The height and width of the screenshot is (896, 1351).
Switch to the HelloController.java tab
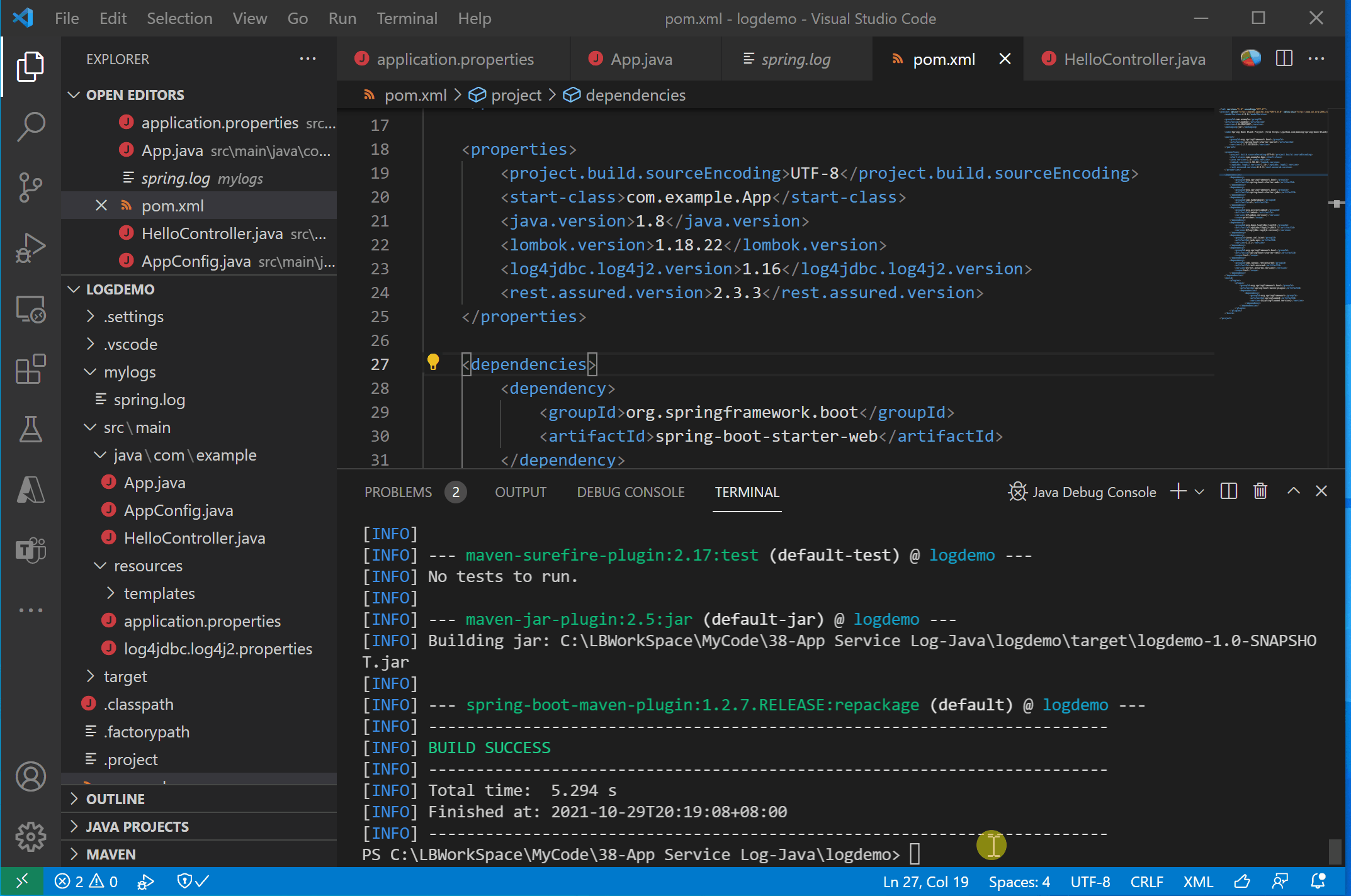(x=1134, y=59)
